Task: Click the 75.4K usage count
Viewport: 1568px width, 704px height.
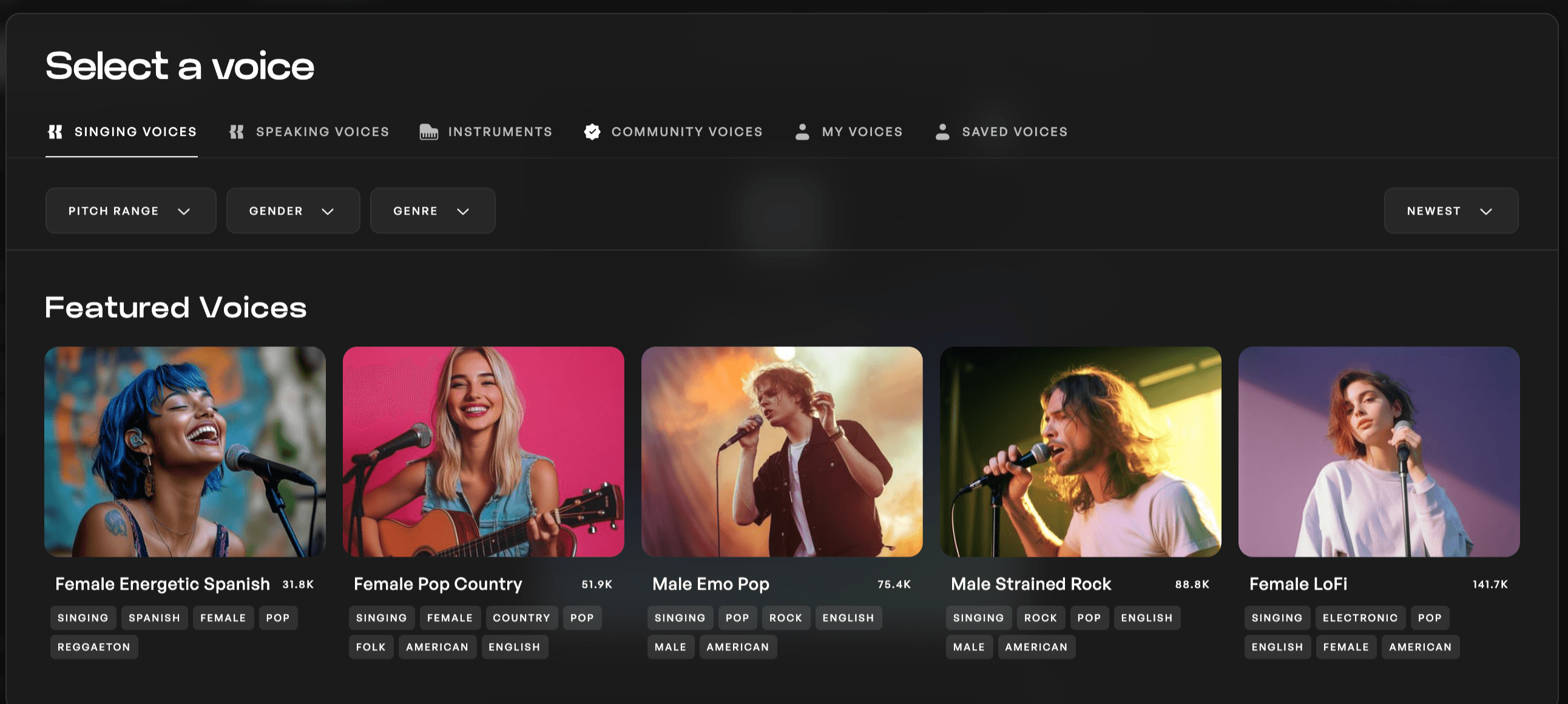Action: [x=894, y=584]
